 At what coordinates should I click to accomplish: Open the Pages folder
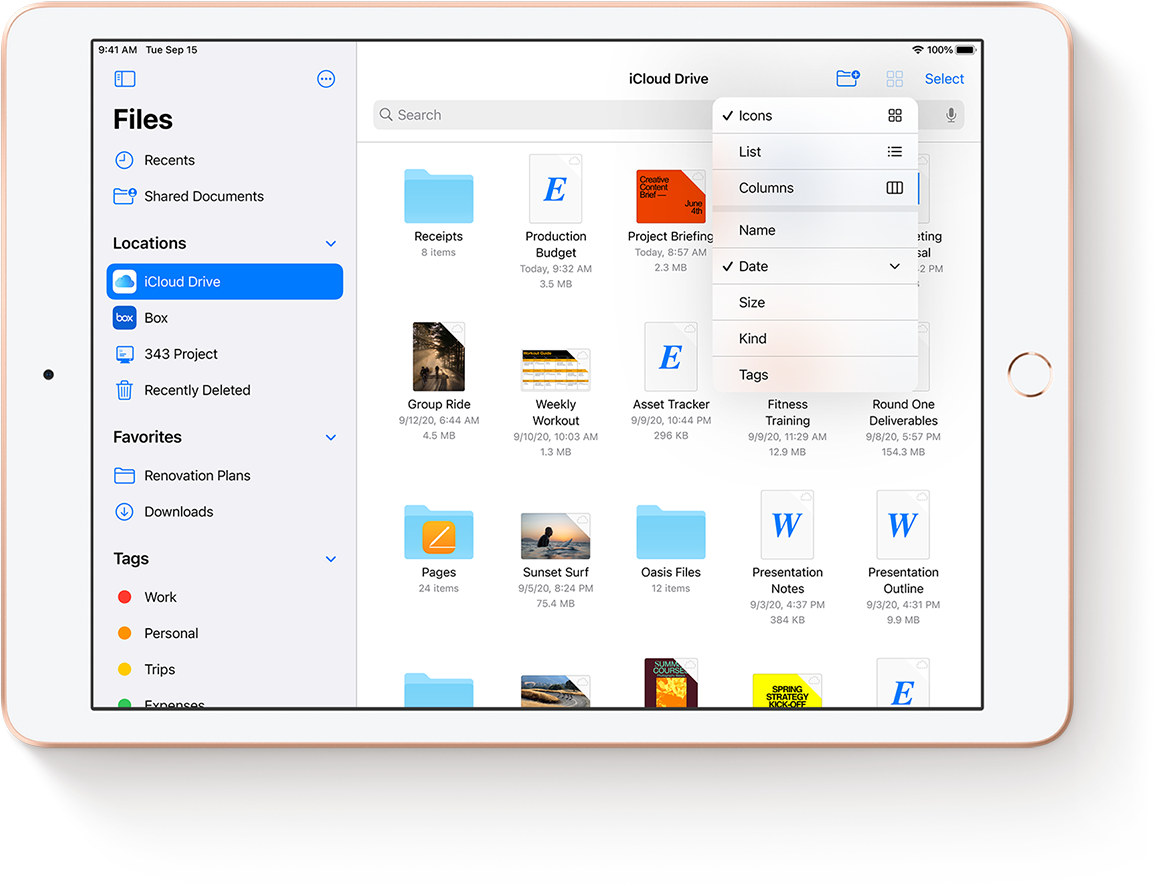pyautogui.click(x=438, y=532)
